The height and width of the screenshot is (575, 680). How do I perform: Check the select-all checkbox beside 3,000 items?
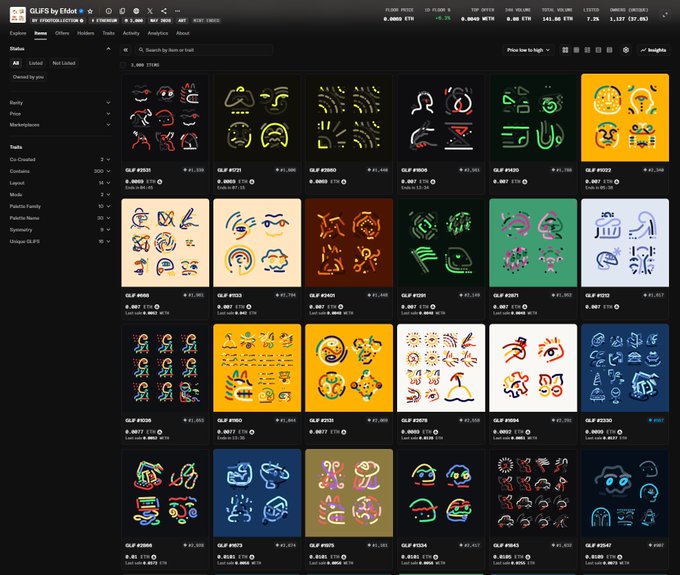coord(124,65)
